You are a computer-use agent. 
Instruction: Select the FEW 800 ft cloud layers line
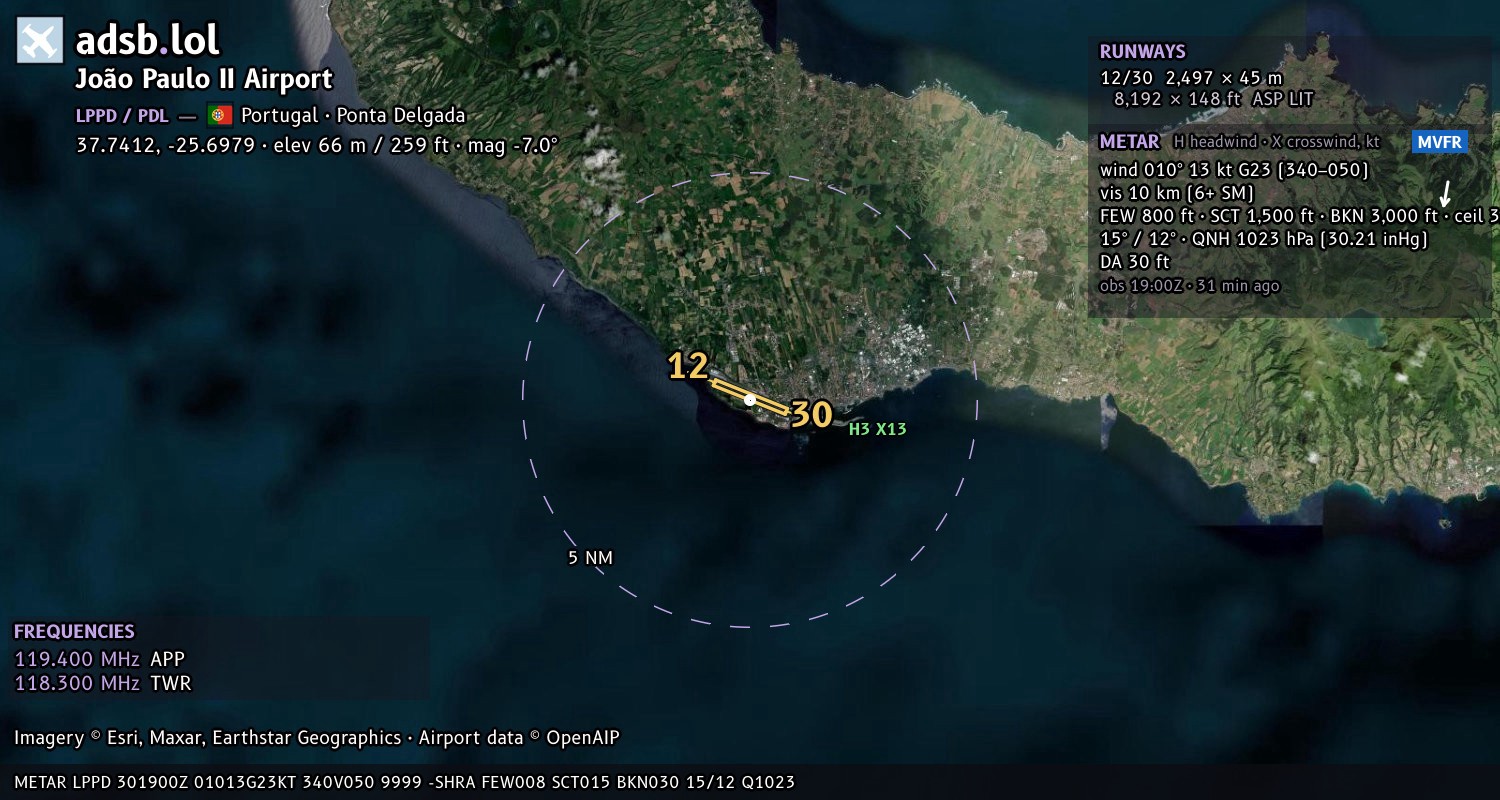tap(1299, 216)
